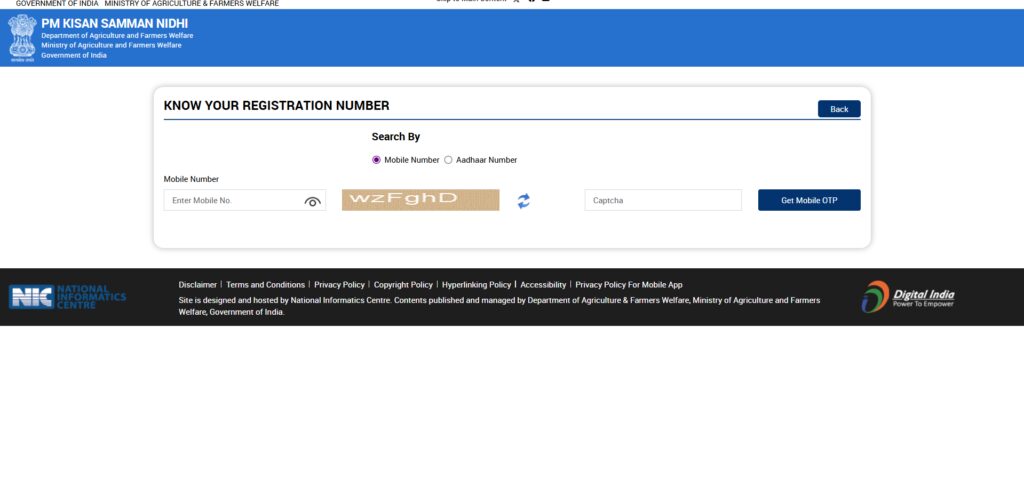Click the Search By label
This screenshot has width=1024, height=479.
click(x=396, y=137)
